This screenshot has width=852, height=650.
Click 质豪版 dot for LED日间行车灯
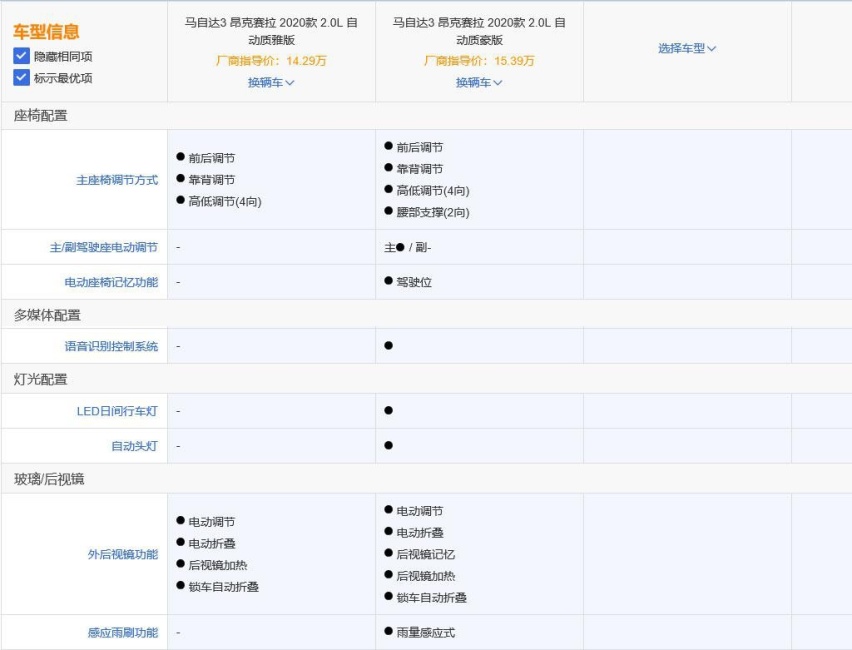[x=389, y=410]
